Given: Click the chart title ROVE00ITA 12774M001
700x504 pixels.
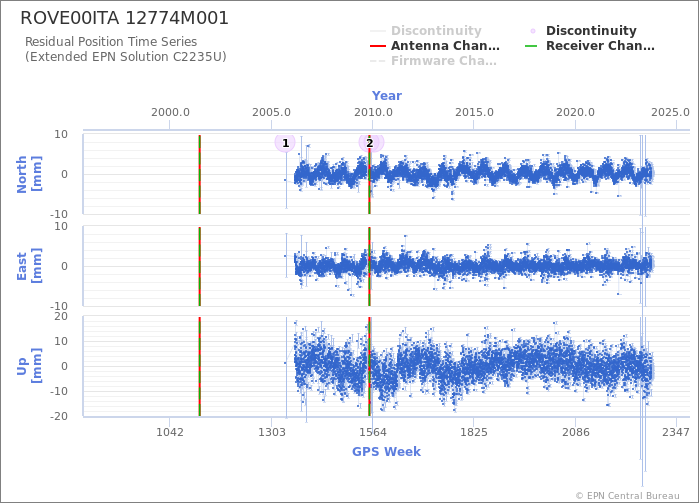Looking at the screenshot, I should pos(125,18).
